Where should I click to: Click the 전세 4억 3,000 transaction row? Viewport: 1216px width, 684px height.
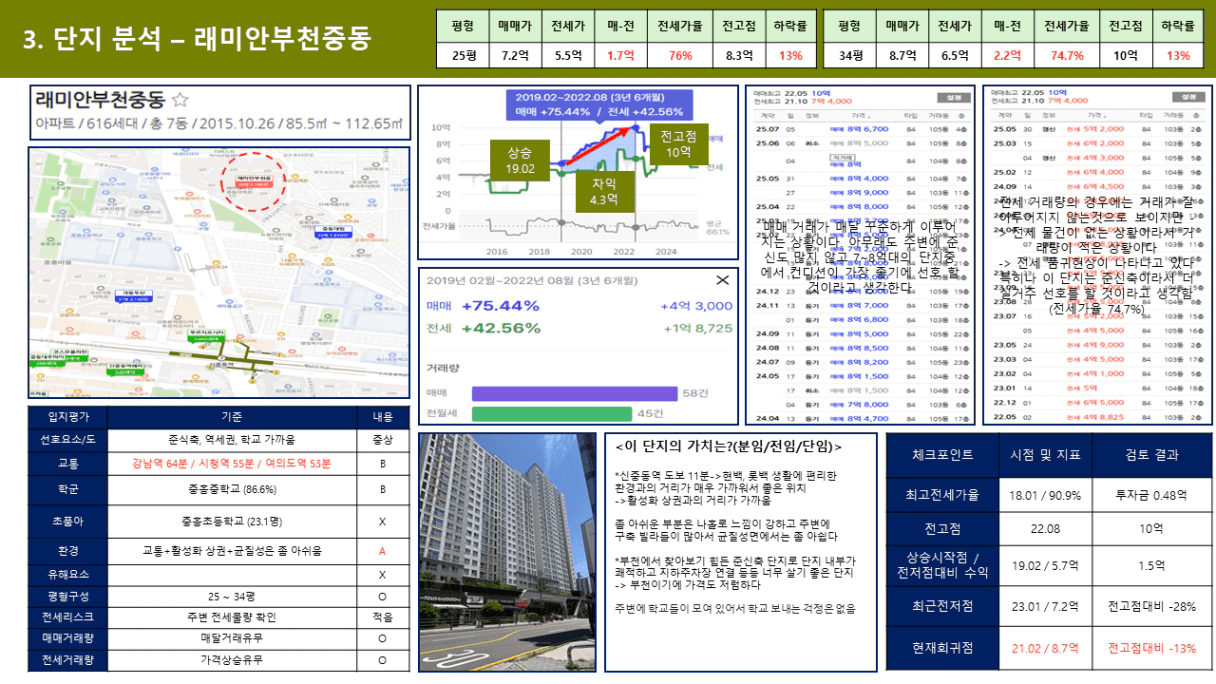click(x=1098, y=157)
